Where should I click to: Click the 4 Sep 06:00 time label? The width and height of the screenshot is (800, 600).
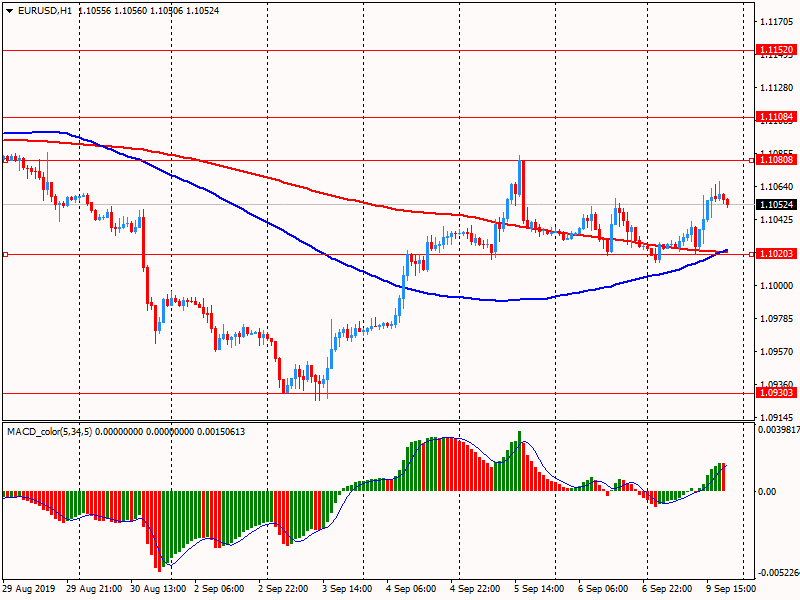pyautogui.click(x=411, y=589)
